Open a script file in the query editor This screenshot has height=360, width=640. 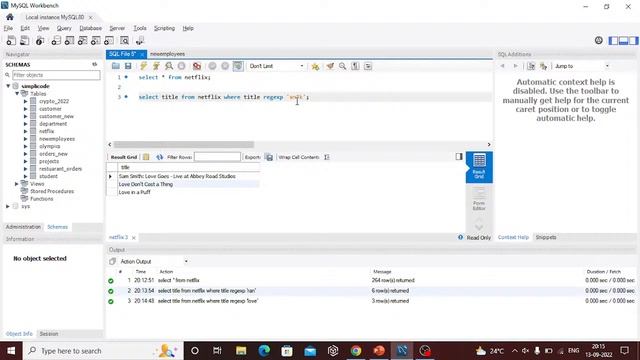116,66
